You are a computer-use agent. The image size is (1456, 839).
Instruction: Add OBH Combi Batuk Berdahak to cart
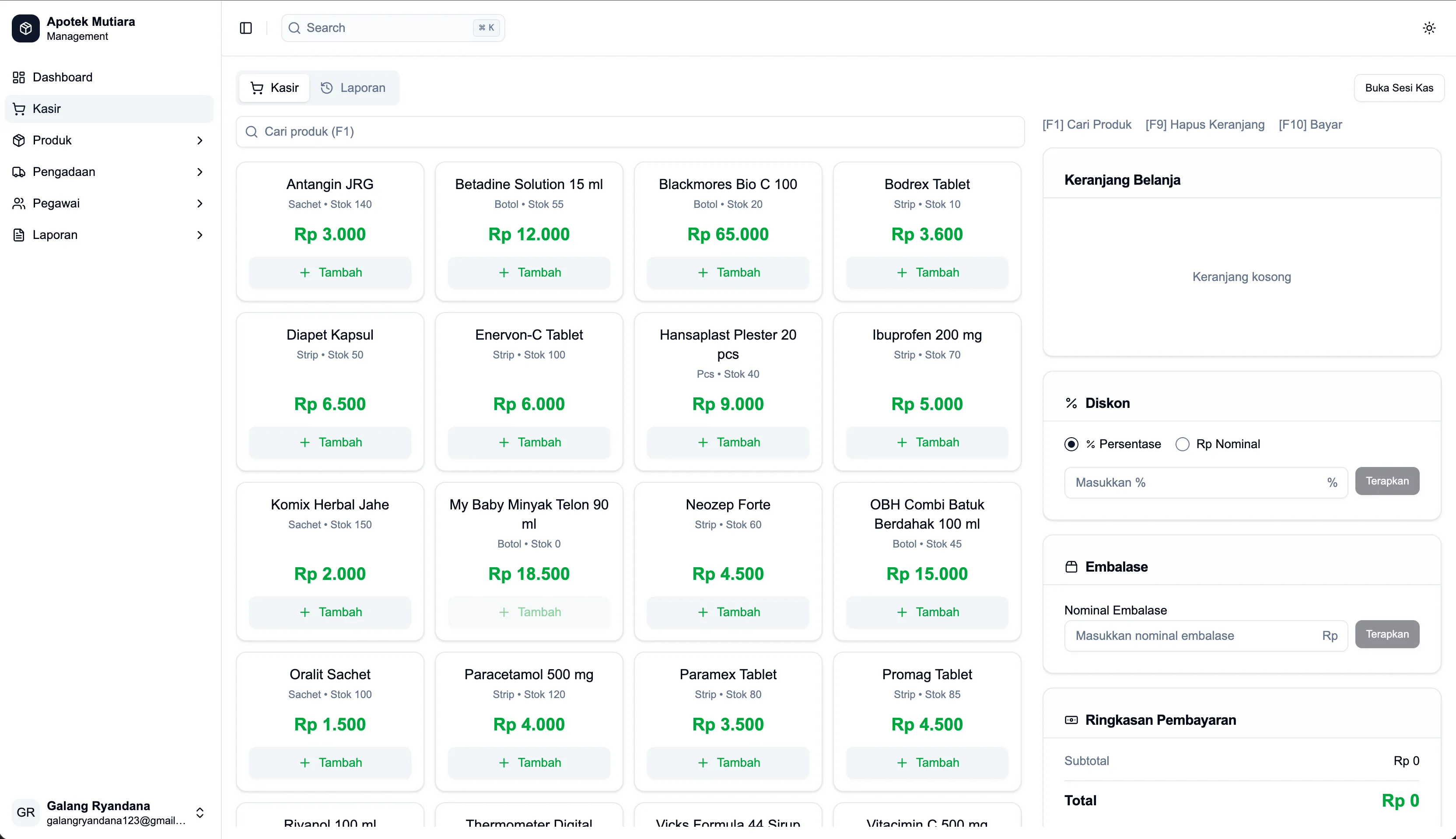click(927, 613)
